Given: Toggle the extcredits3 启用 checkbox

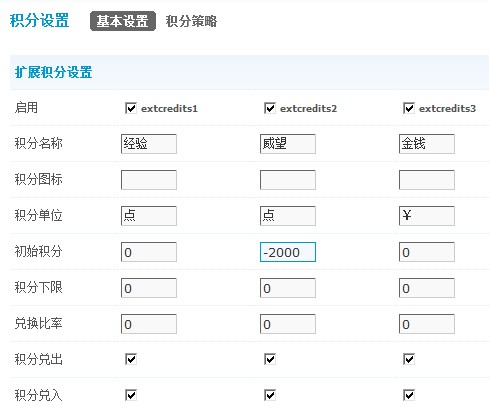Looking at the screenshot, I should 409,108.
